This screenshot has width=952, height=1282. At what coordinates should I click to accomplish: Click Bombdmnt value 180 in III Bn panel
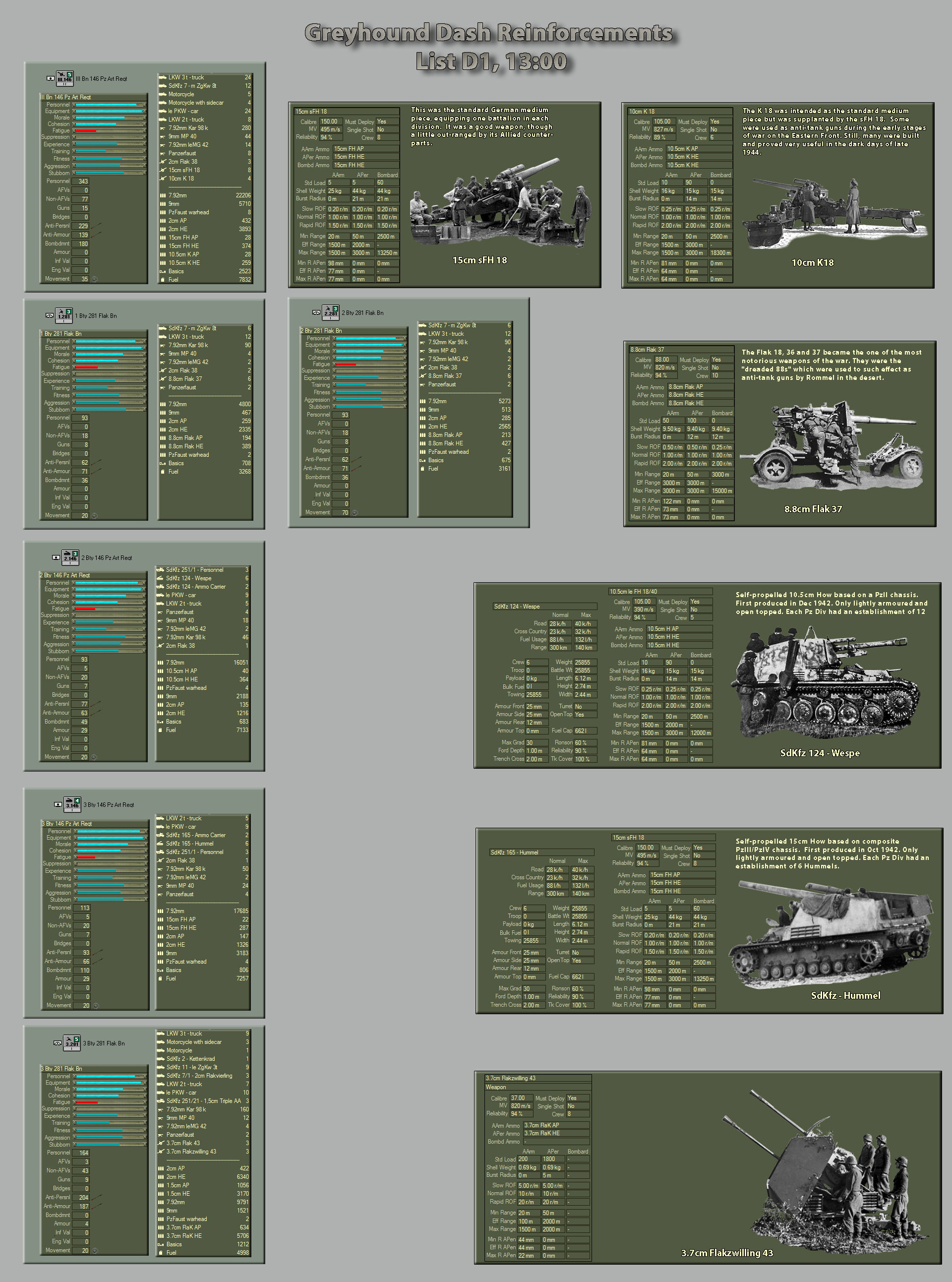(81, 244)
